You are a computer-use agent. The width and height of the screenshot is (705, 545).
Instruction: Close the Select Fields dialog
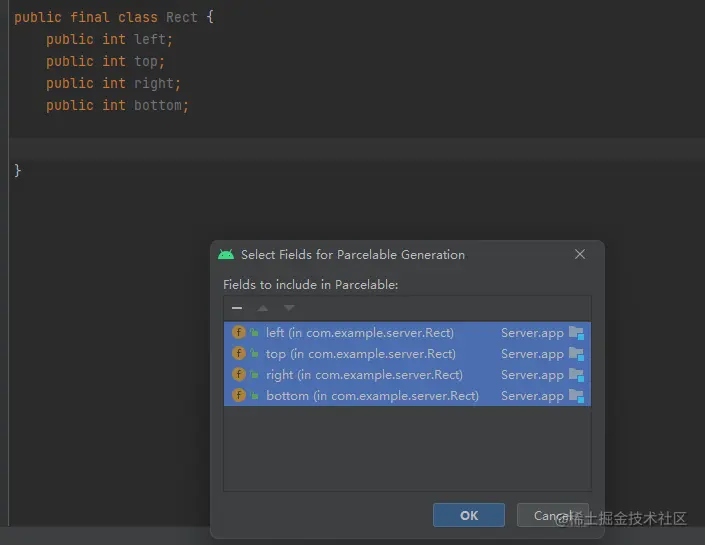point(580,255)
